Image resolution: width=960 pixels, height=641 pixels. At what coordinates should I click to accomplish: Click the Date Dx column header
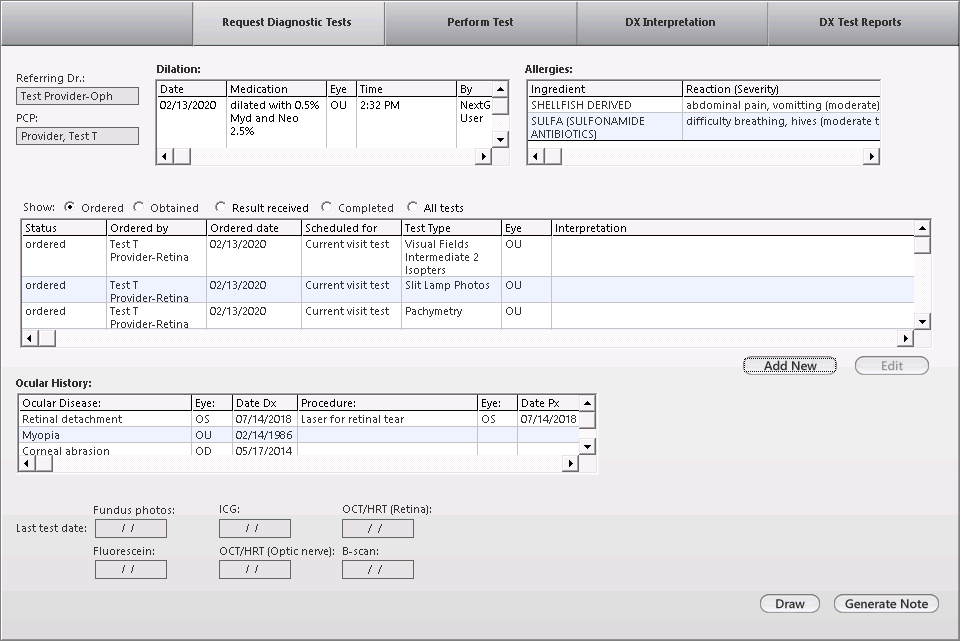(264, 403)
